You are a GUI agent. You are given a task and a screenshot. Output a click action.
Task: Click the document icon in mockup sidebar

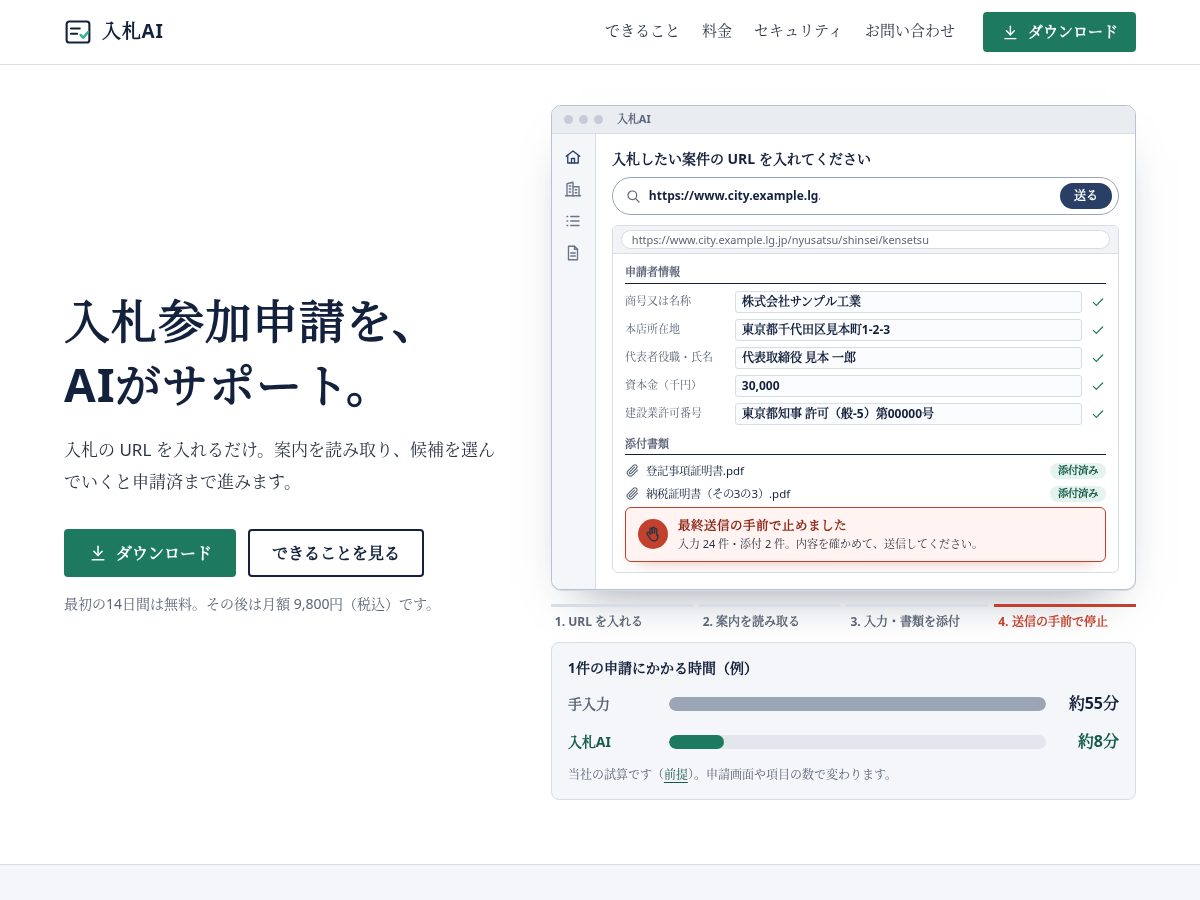click(x=573, y=253)
